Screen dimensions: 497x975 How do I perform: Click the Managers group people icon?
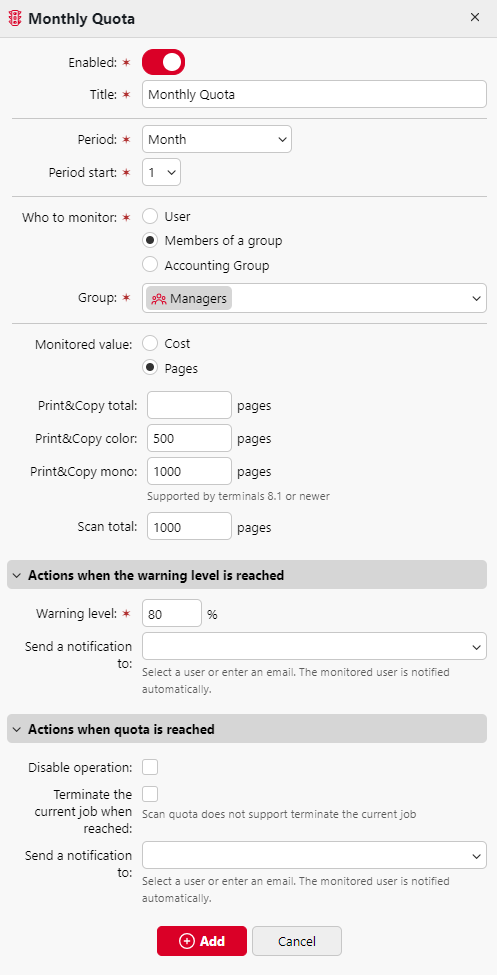point(159,298)
